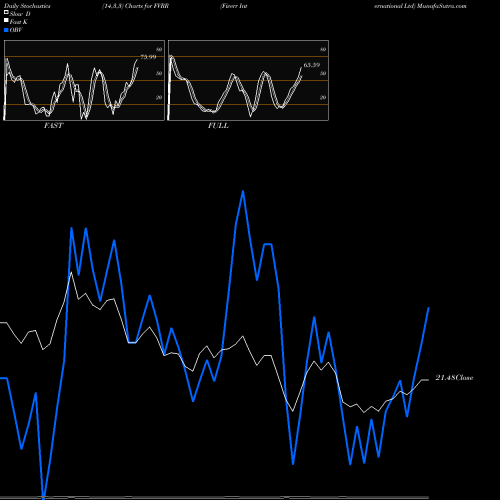
Task: Click the OBV legend label
Action: pos(16,30)
